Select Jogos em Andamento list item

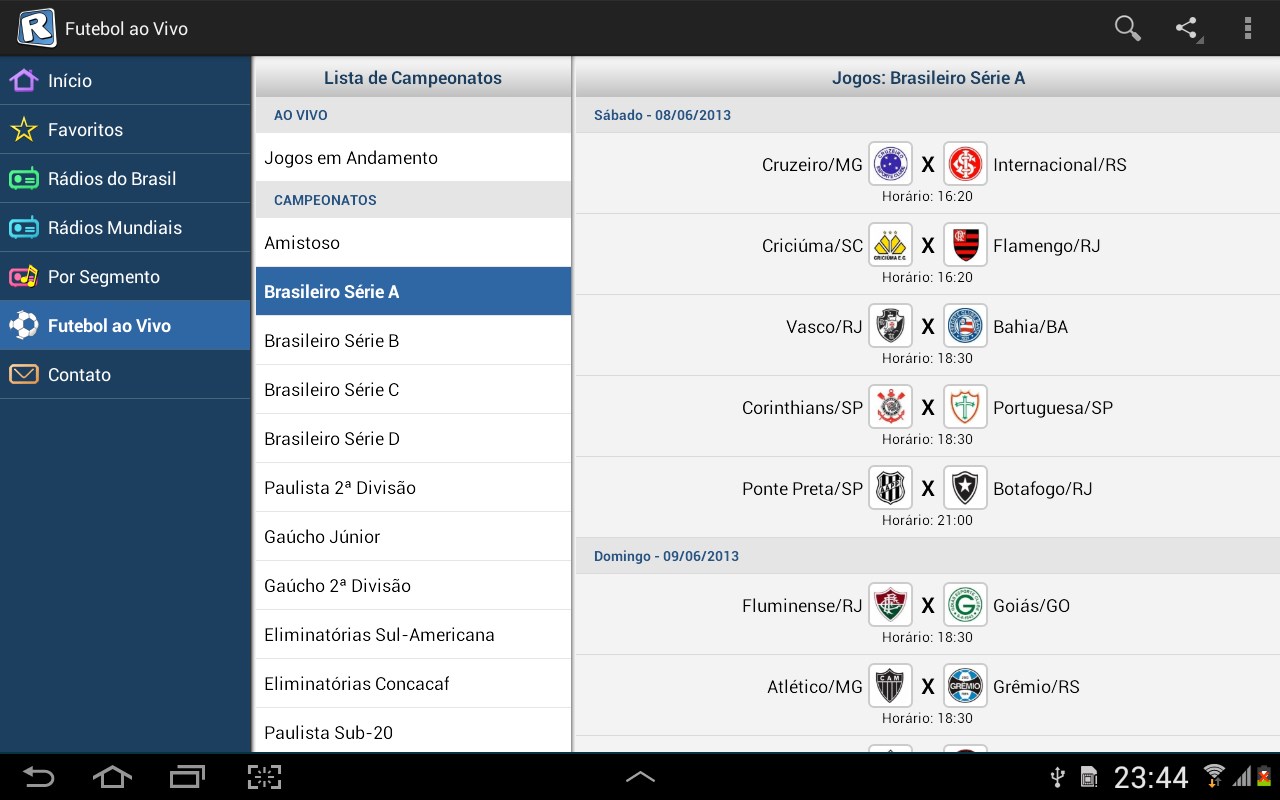click(x=413, y=158)
